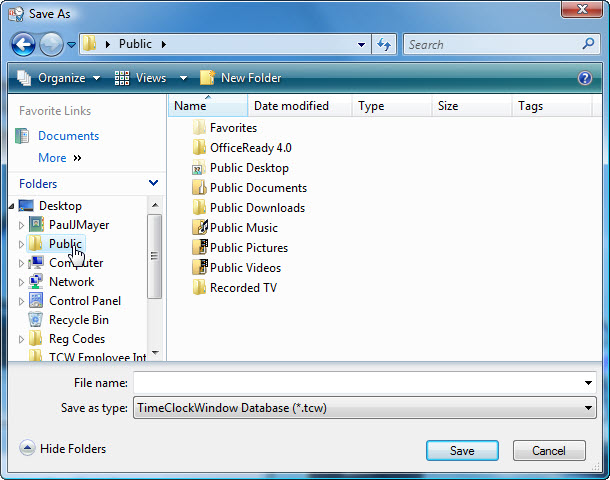
Task: Click the Hide Folders toggle button
Action: [x=27, y=449]
